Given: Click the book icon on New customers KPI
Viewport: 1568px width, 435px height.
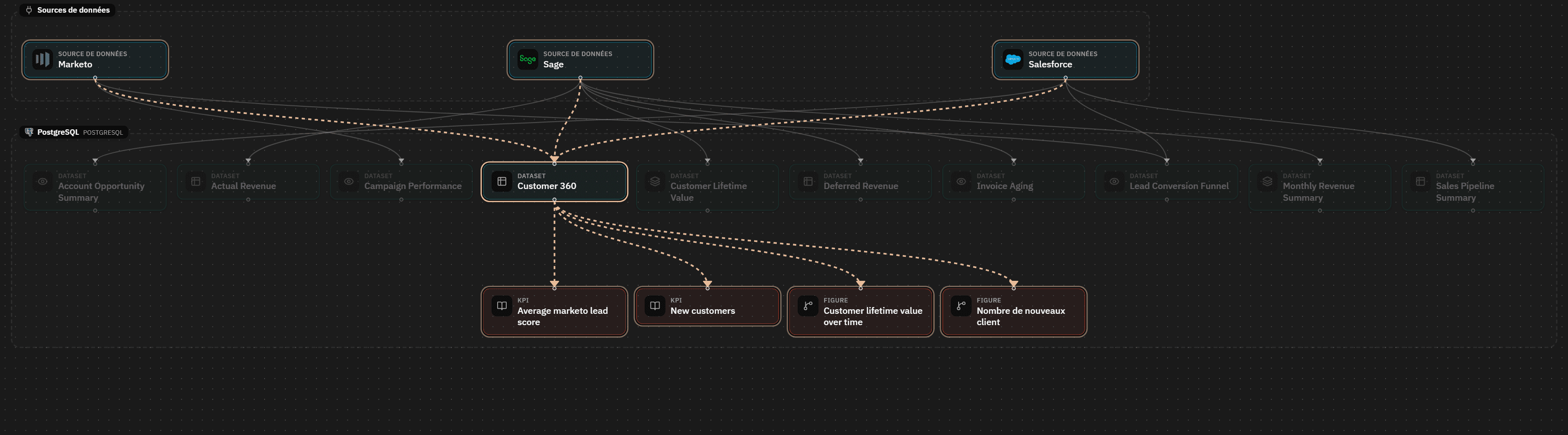Looking at the screenshot, I should (655, 306).
